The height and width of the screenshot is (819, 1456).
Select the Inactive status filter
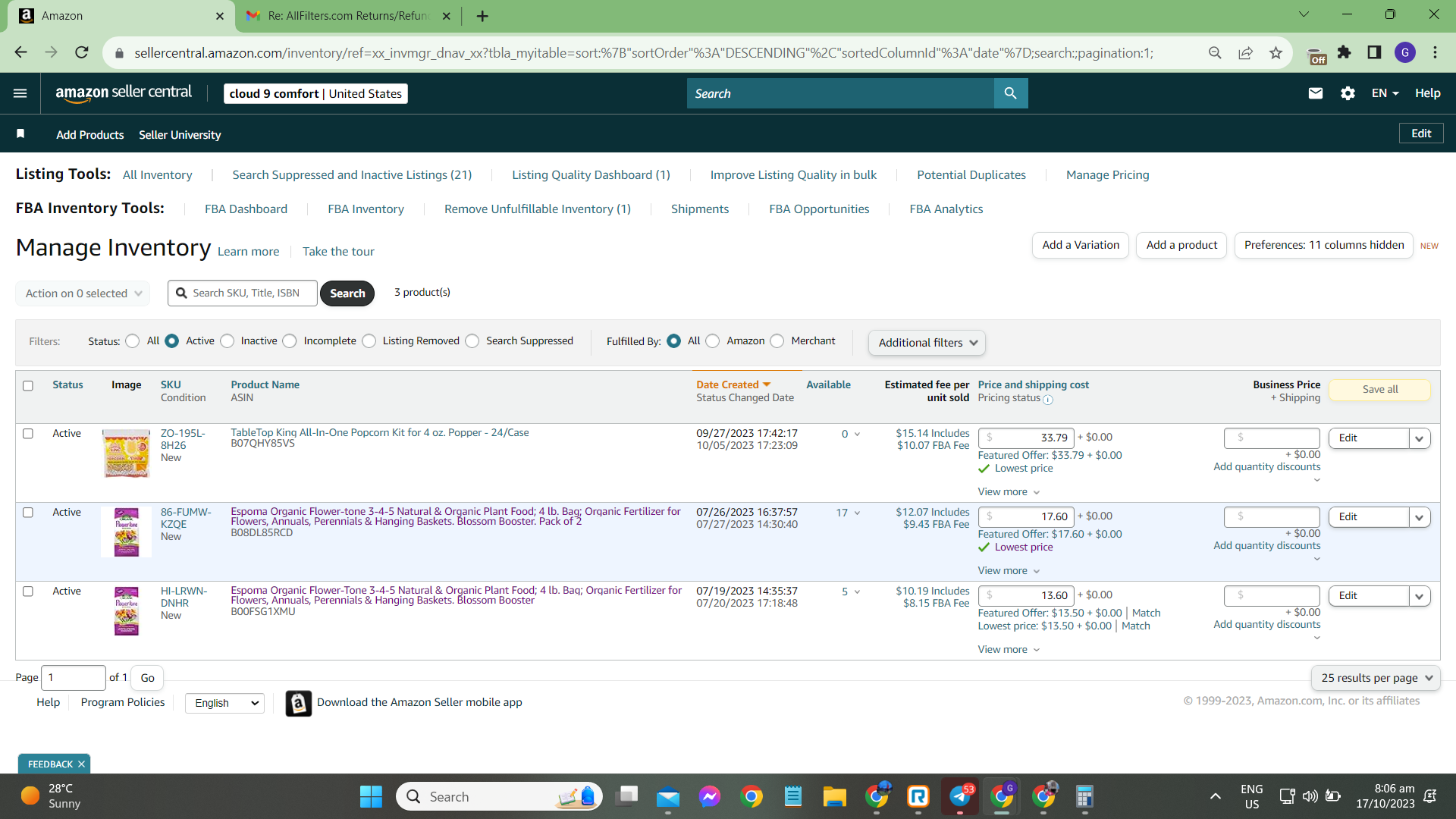(227, 341)
